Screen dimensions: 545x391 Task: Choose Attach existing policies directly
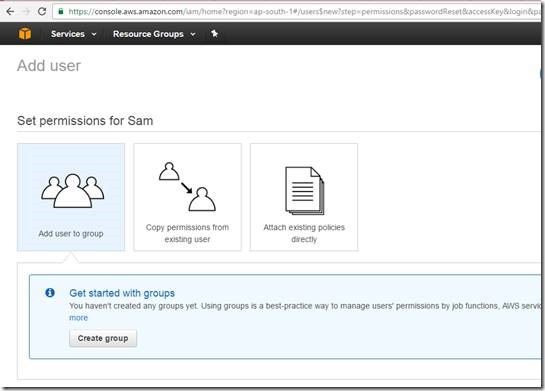click(x=304, y=197)
